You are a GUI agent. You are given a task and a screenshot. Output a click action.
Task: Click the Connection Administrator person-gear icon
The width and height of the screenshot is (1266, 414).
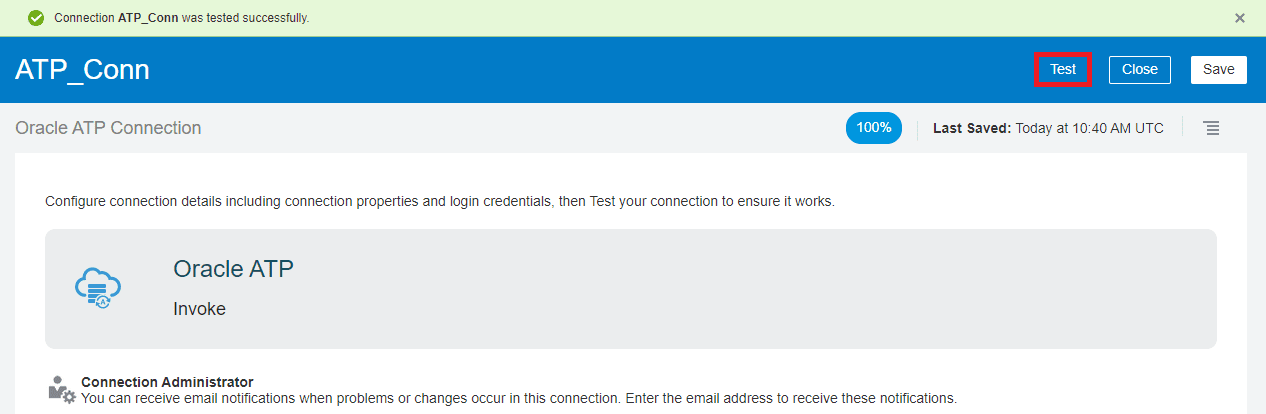pyautogui.click(x=61, y=390)
